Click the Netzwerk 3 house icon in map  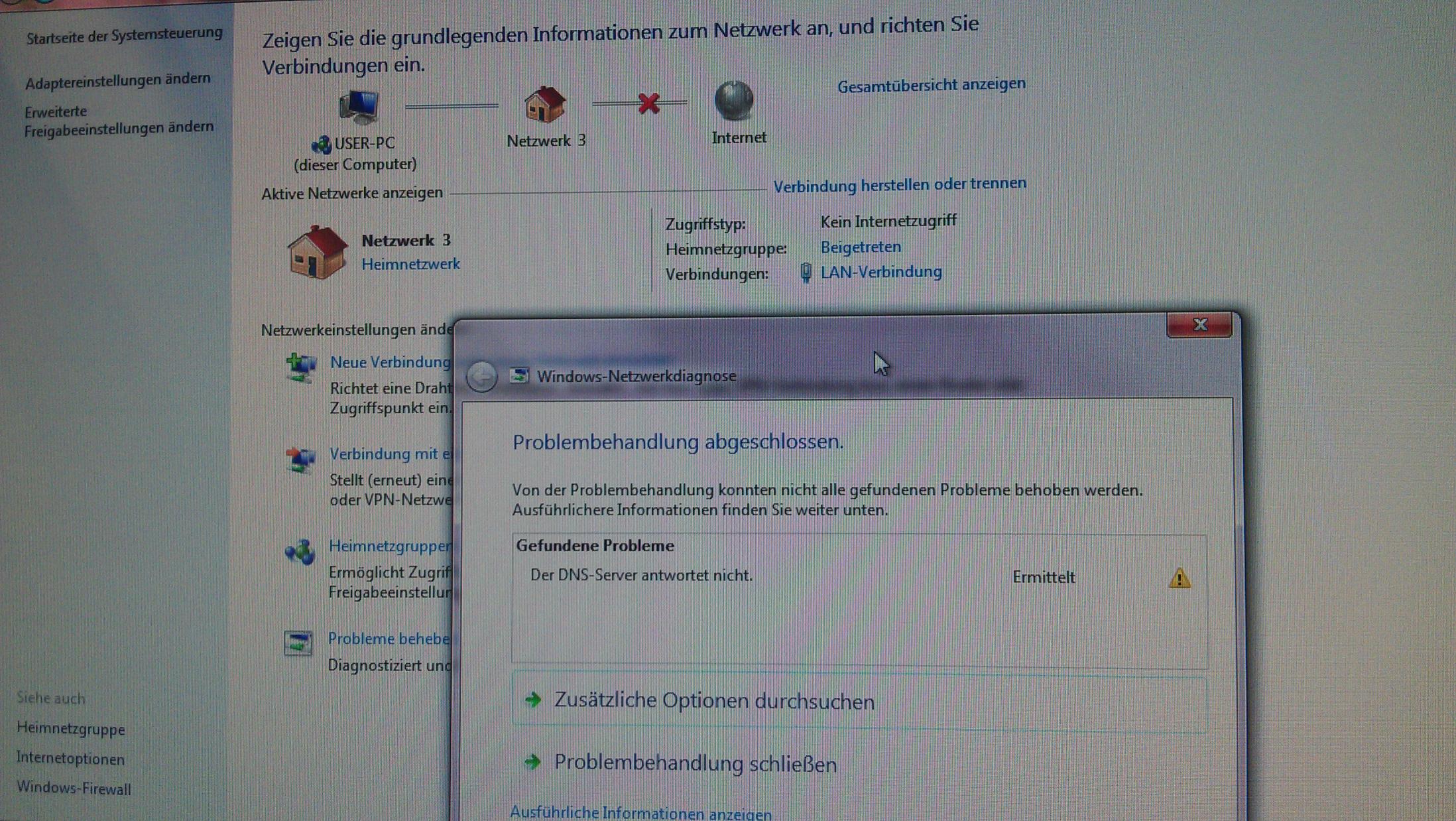tap(544, 104)
